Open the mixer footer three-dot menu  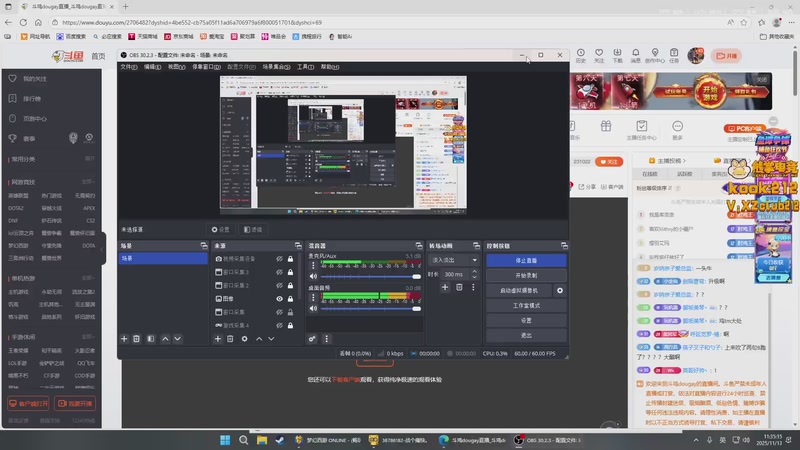(x=327, y=339)
